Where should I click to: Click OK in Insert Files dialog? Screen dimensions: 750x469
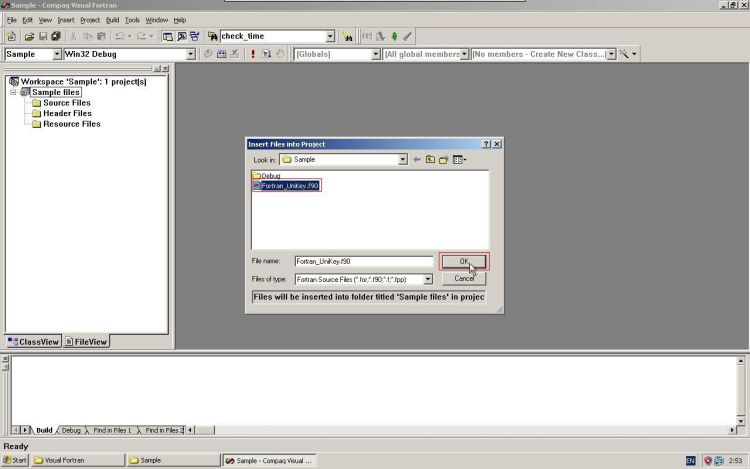coord(463,262)
